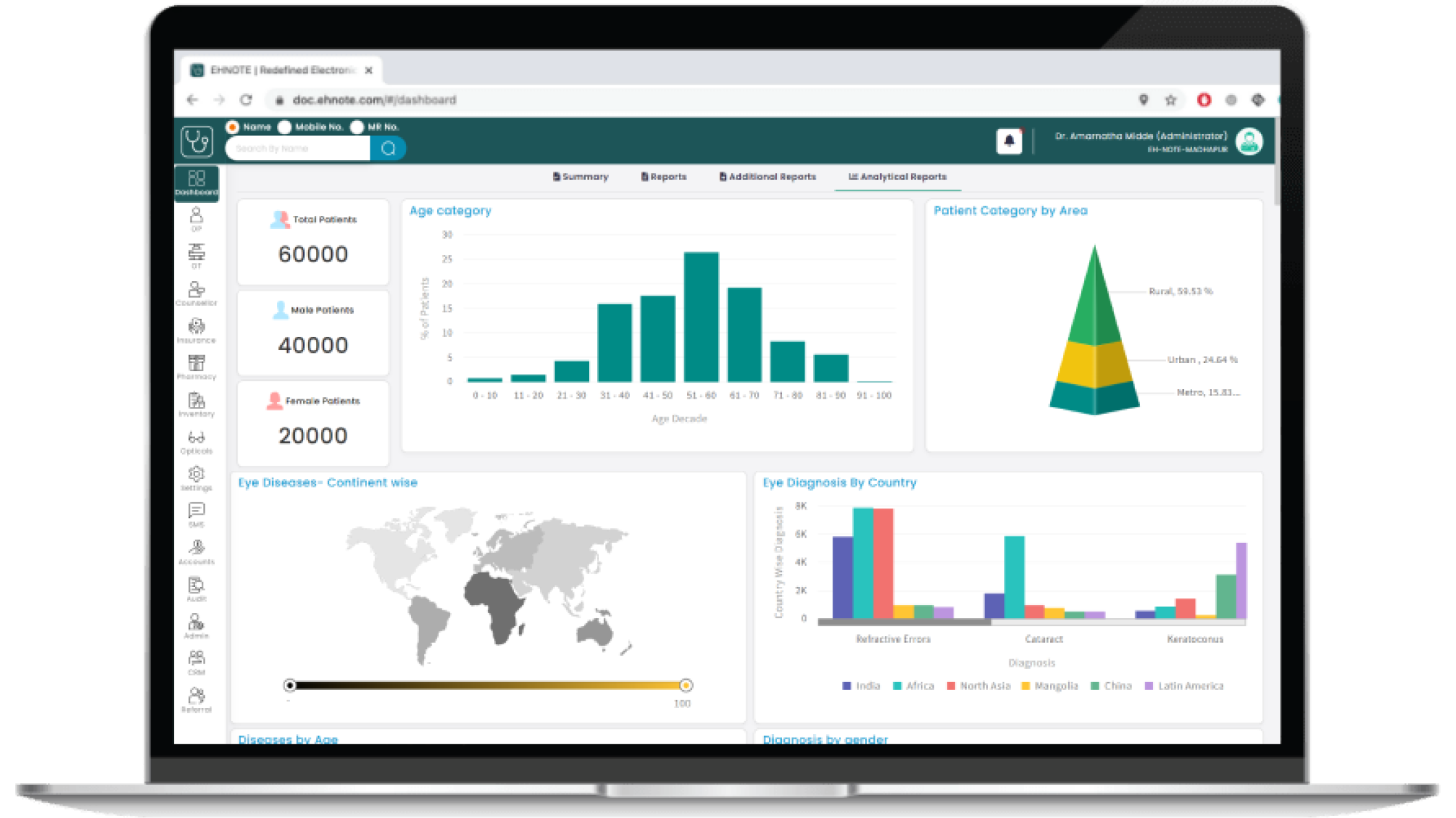Click the map slider right handle at 100
The image size is (1456, 818).
(x=686, y=685)
